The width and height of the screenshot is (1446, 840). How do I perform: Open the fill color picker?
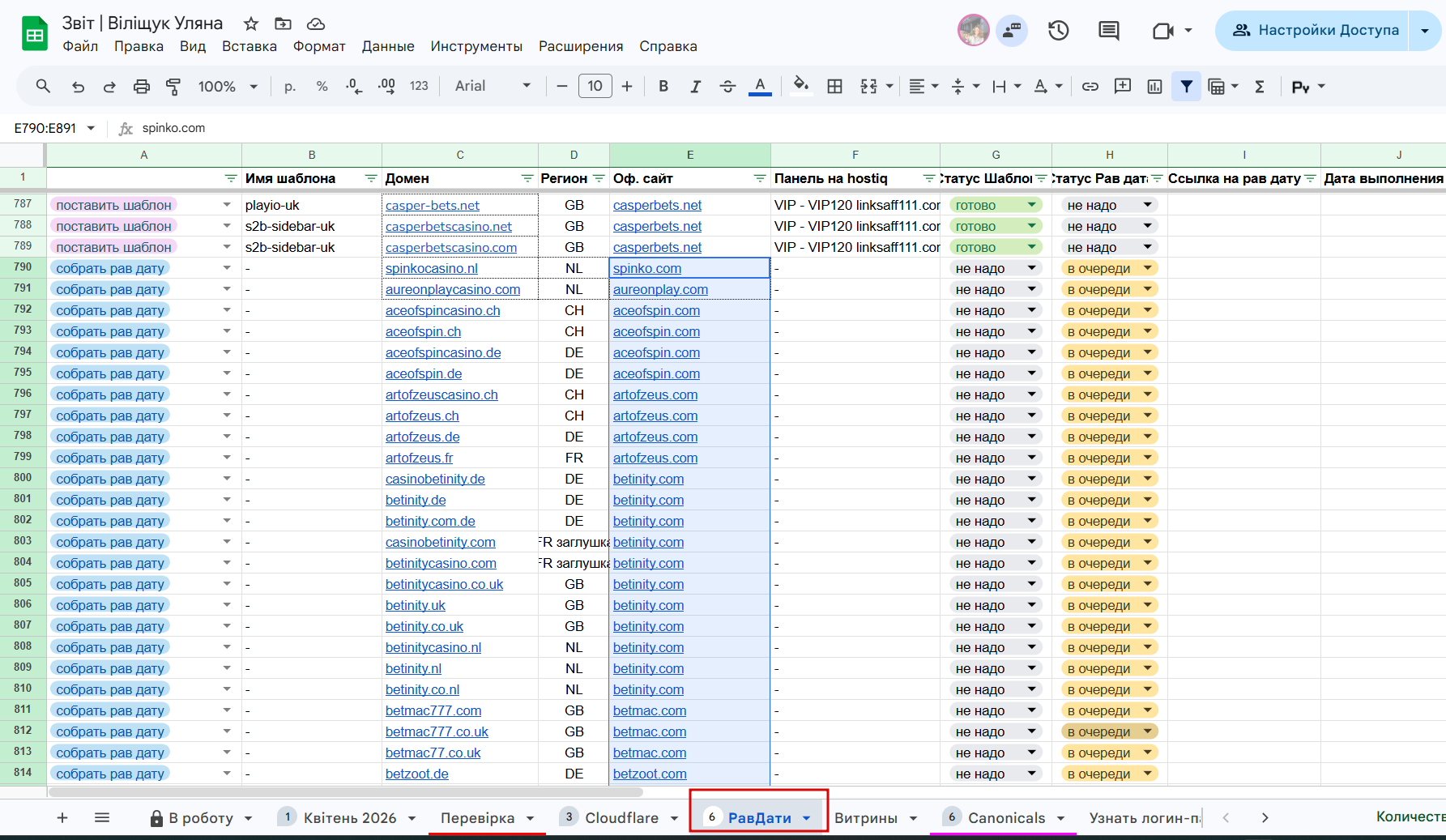[800, 87]
